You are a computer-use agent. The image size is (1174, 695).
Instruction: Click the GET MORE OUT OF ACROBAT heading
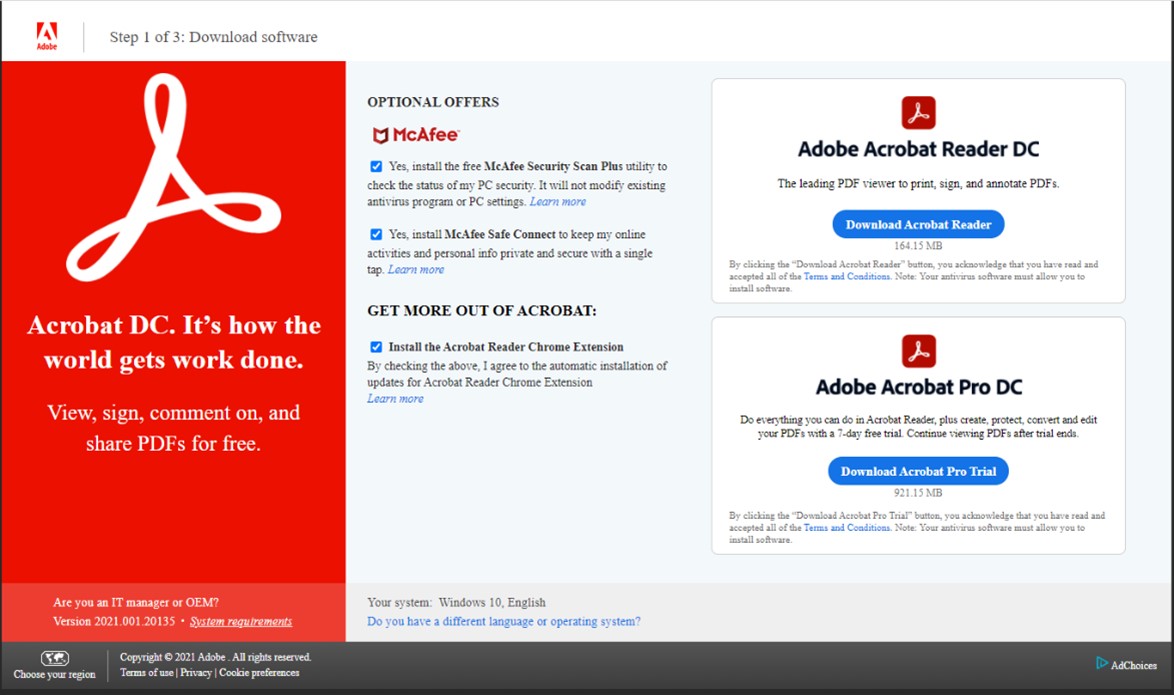(x=482, y=311)
